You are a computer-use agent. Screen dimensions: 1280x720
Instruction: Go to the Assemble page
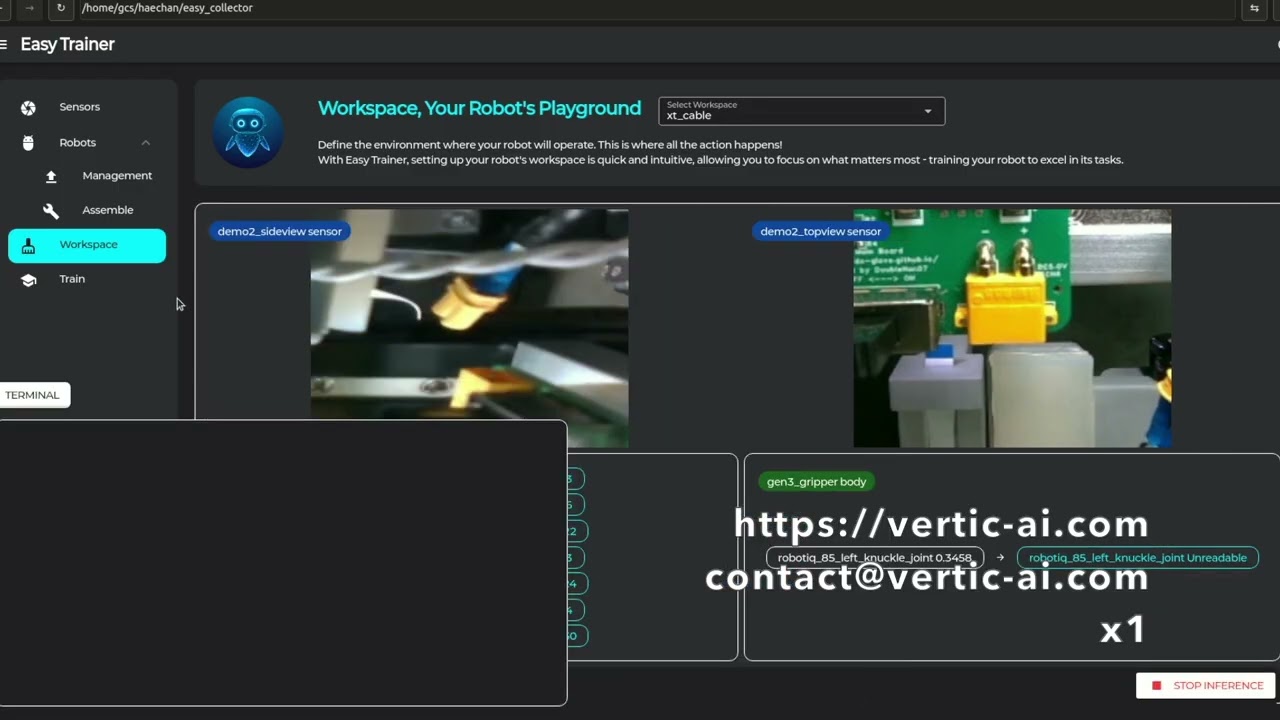107,210
